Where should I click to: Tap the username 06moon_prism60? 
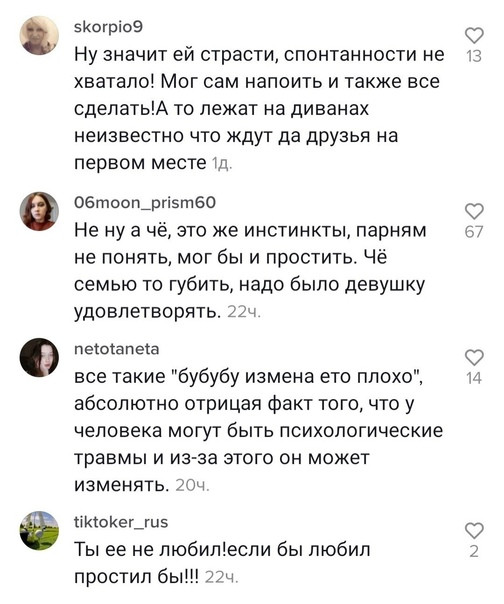click(x=145, y=203)
